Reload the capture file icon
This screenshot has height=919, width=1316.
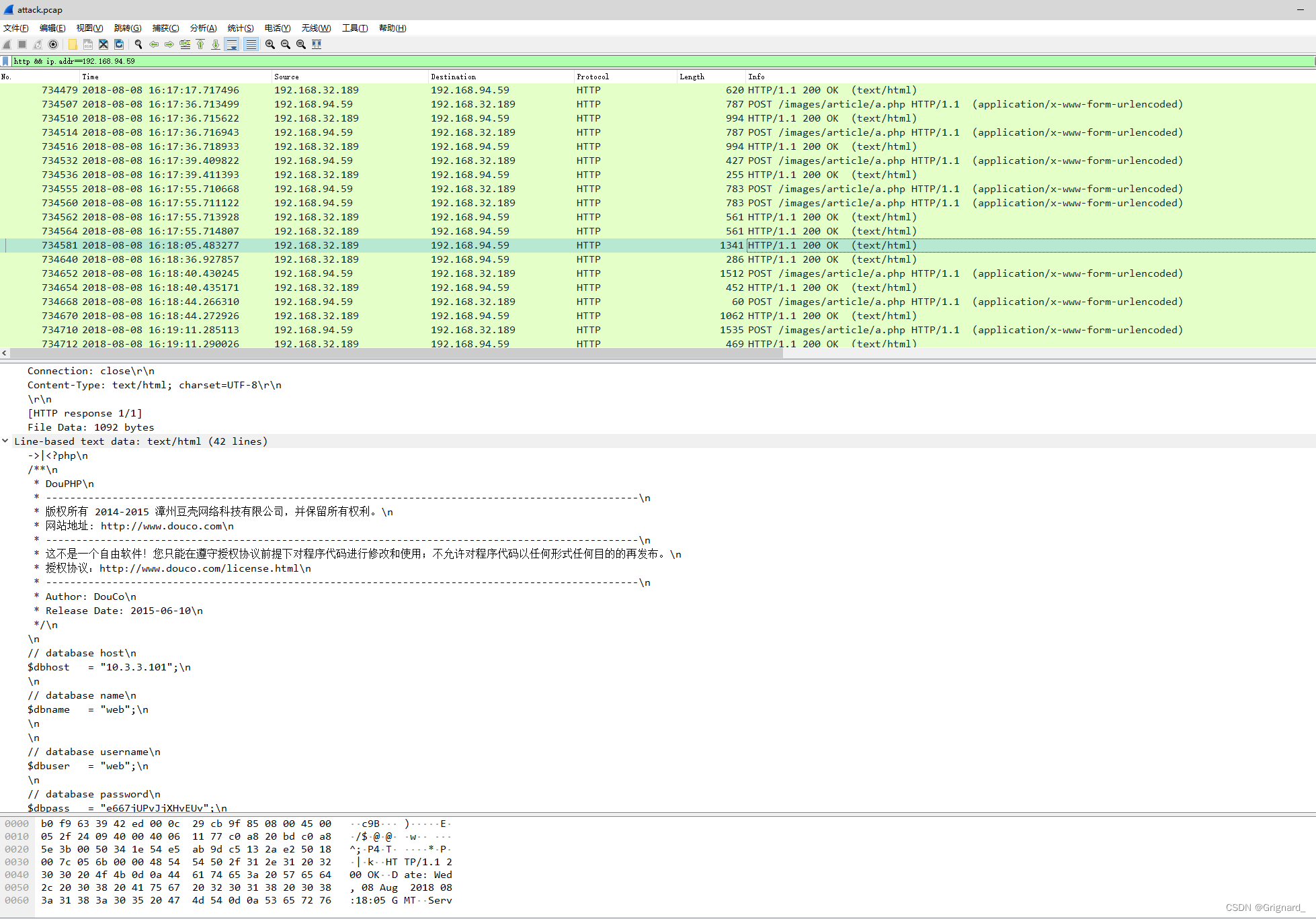click(119, 44)
